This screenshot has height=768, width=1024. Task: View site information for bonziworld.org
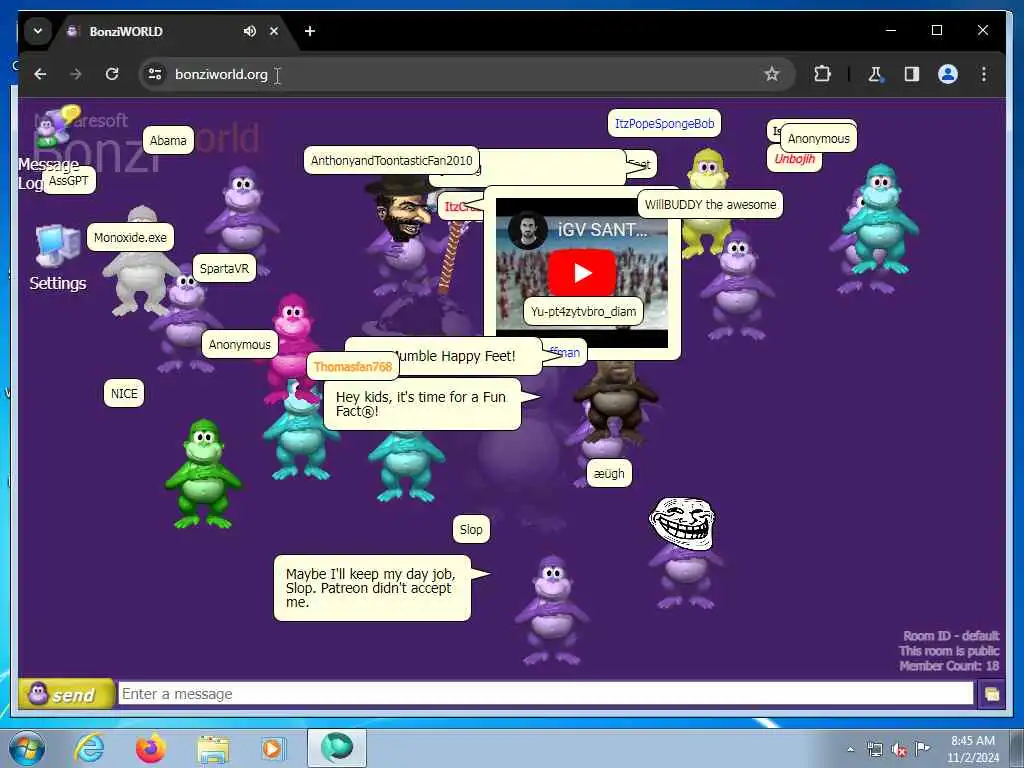155,74
